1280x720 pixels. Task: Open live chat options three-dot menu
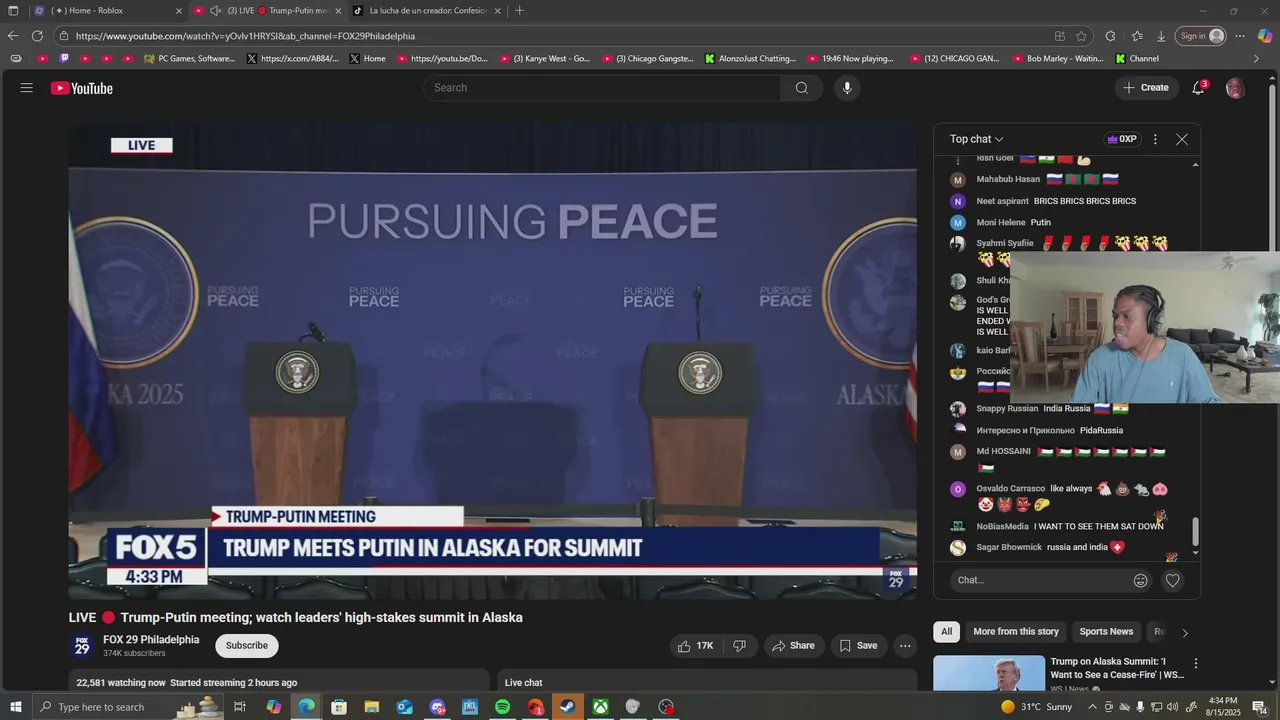tap(1155, 139)
